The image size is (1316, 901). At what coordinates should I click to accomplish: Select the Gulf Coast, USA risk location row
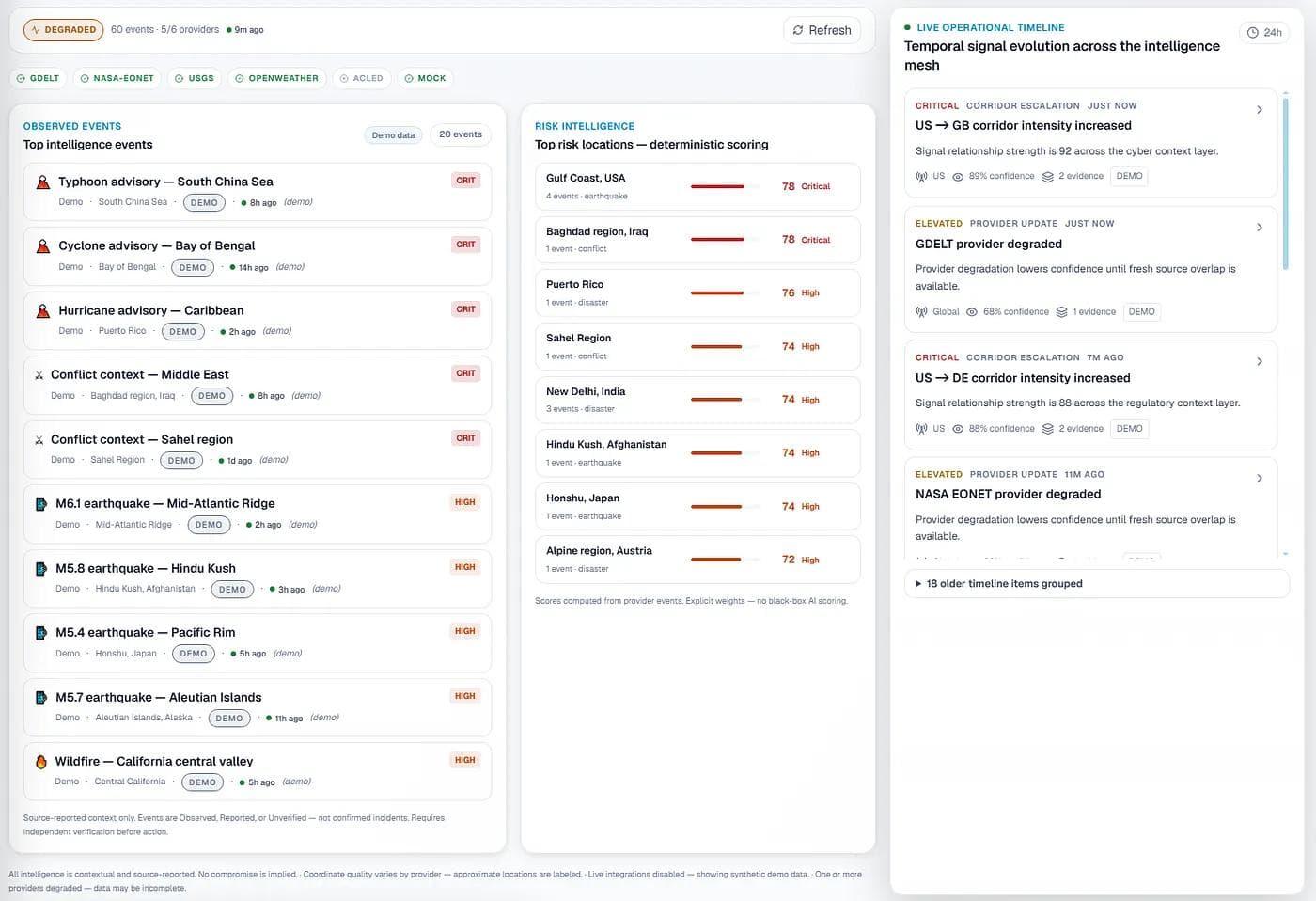(x=698, y=186)
